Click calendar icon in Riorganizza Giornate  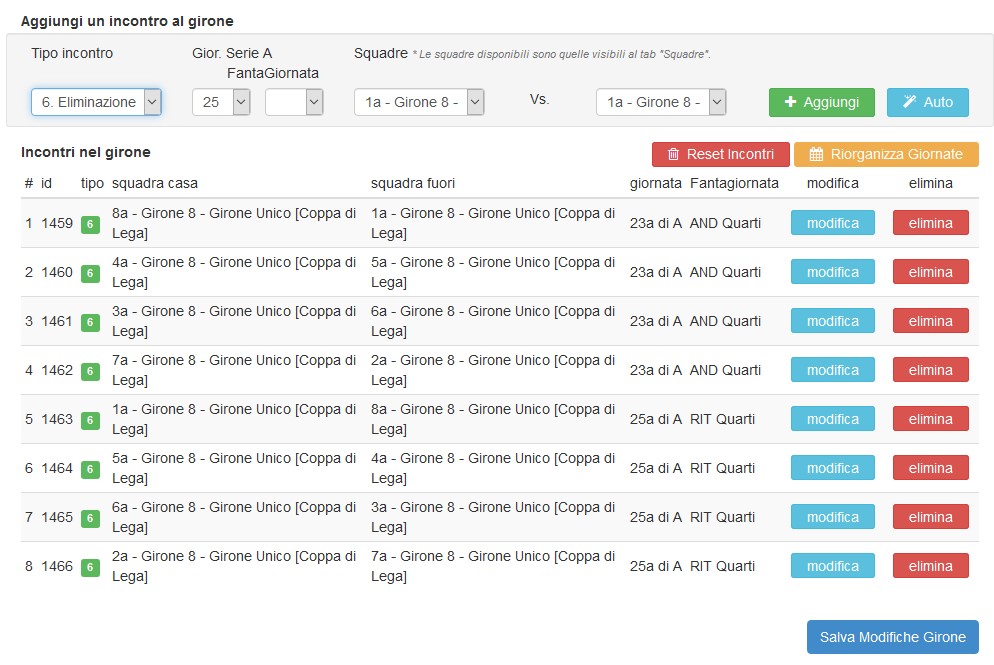pyautogui.click(x=816, y=154)
